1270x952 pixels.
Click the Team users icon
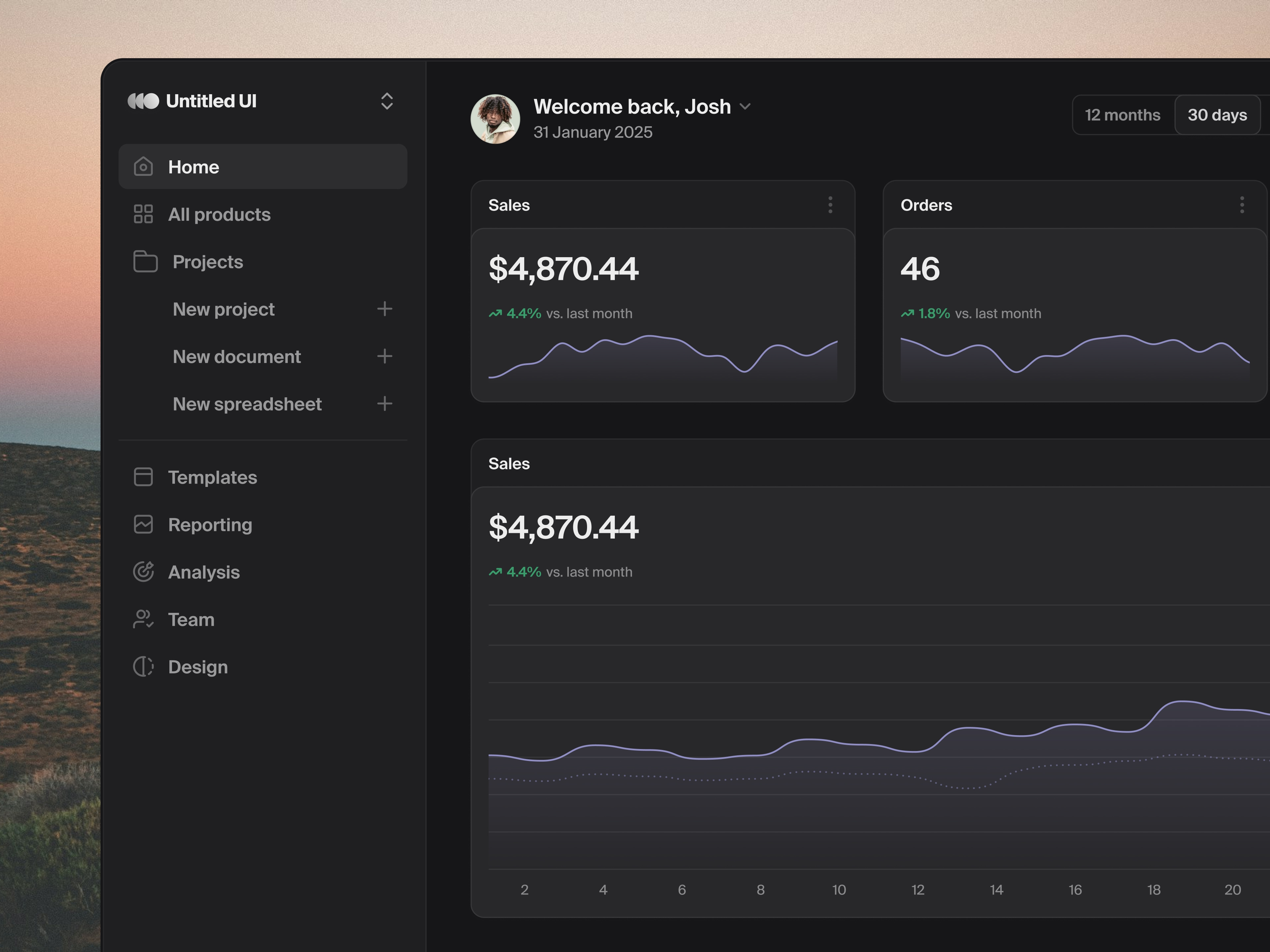pyautogui.click(x=143, y=619)
